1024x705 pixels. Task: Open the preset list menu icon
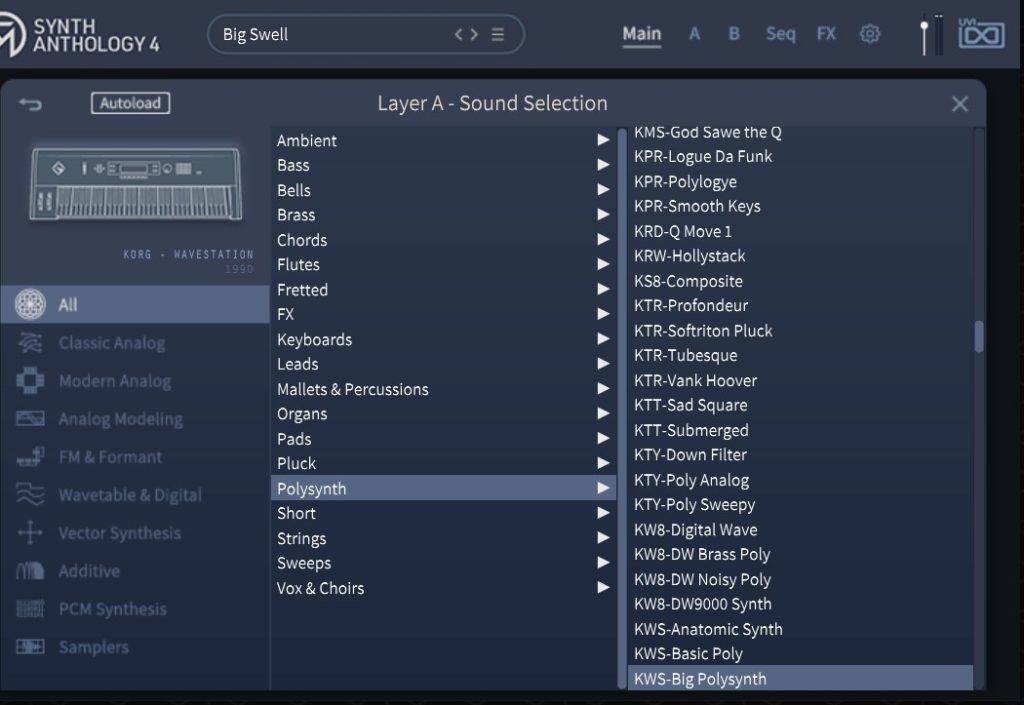pyautogui.click(x=498, y=34)
